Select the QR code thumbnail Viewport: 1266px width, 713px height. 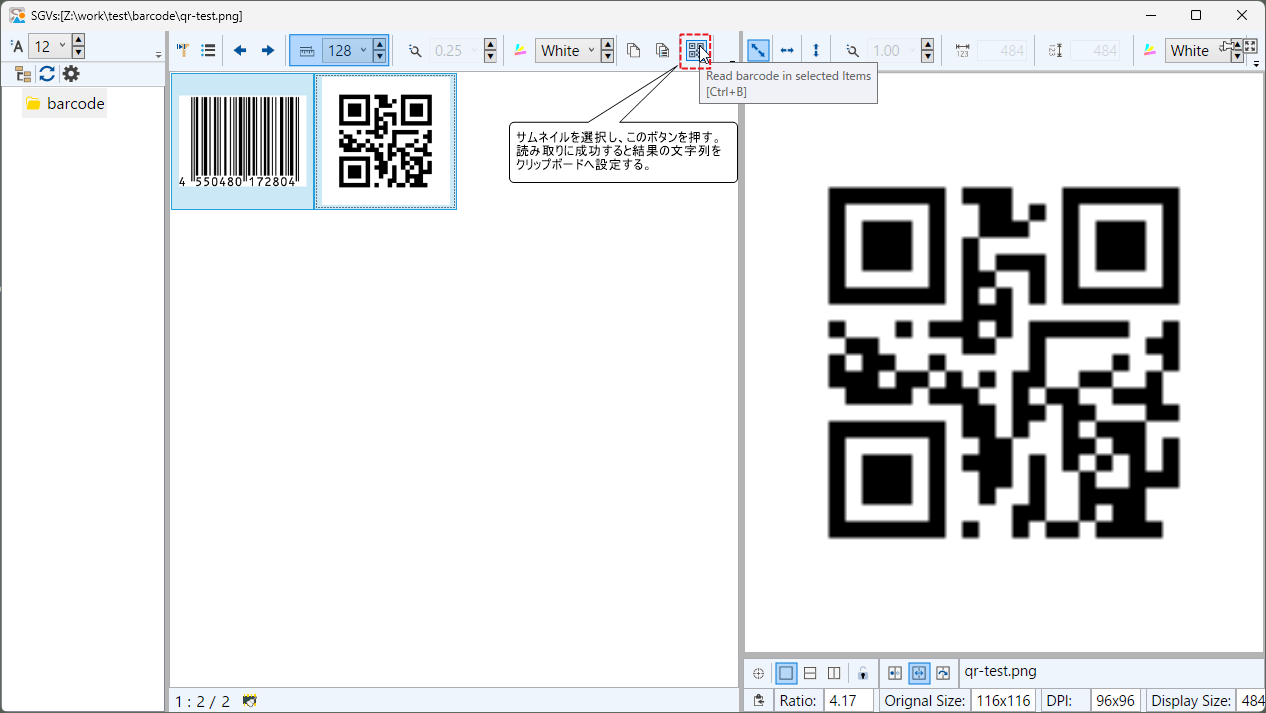[386, 141]
